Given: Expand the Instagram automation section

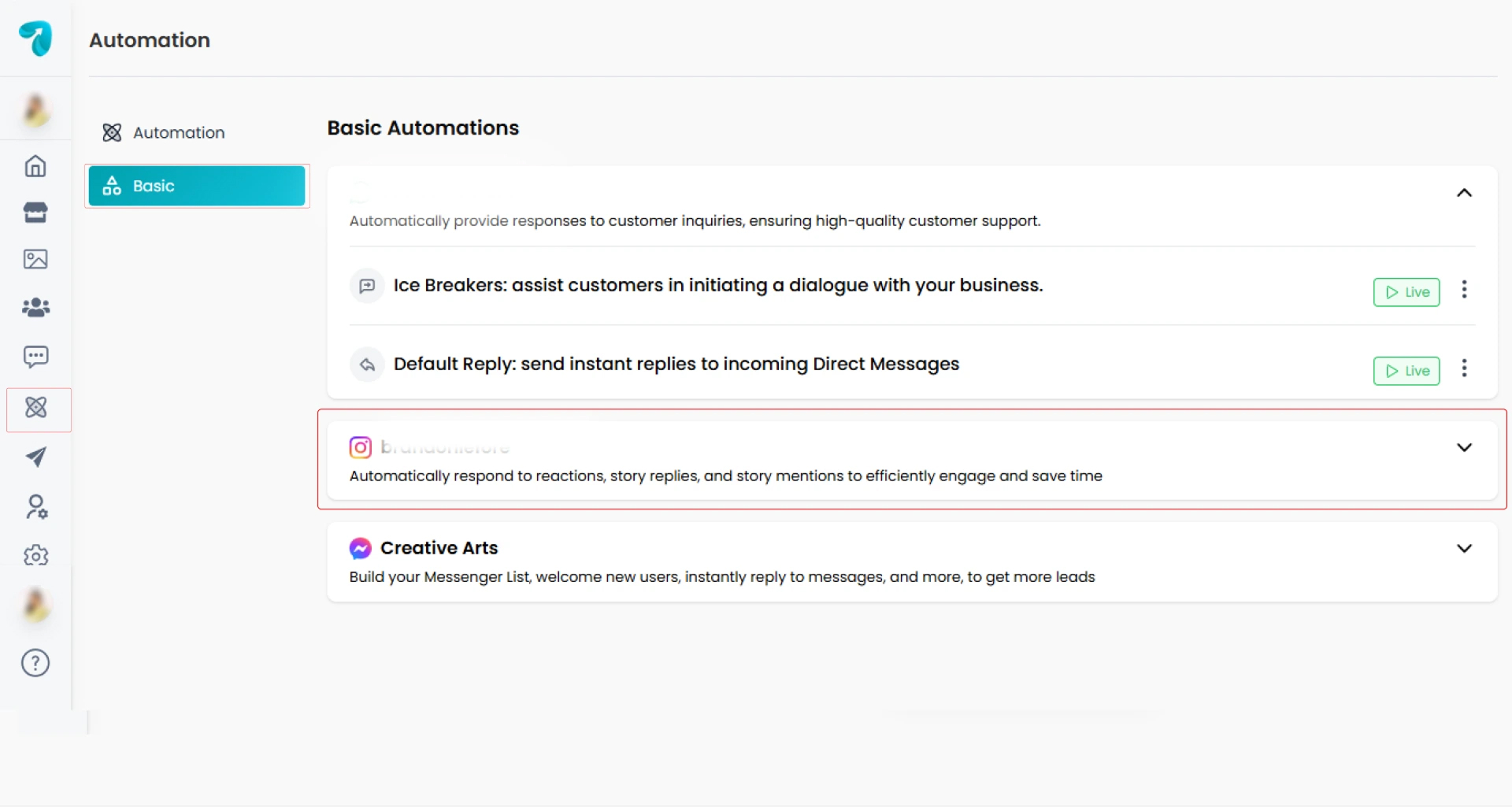Looking at the screenshot, I should [x=1464, y=447].
